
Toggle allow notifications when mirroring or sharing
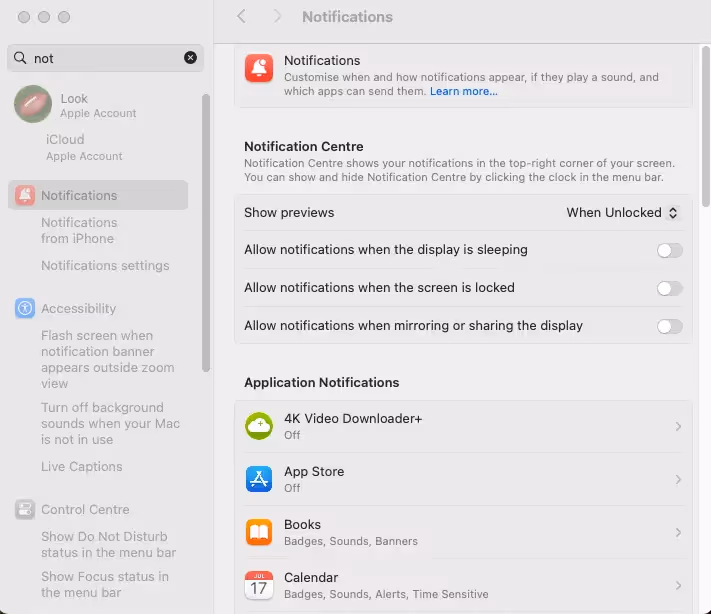point(670,326)
